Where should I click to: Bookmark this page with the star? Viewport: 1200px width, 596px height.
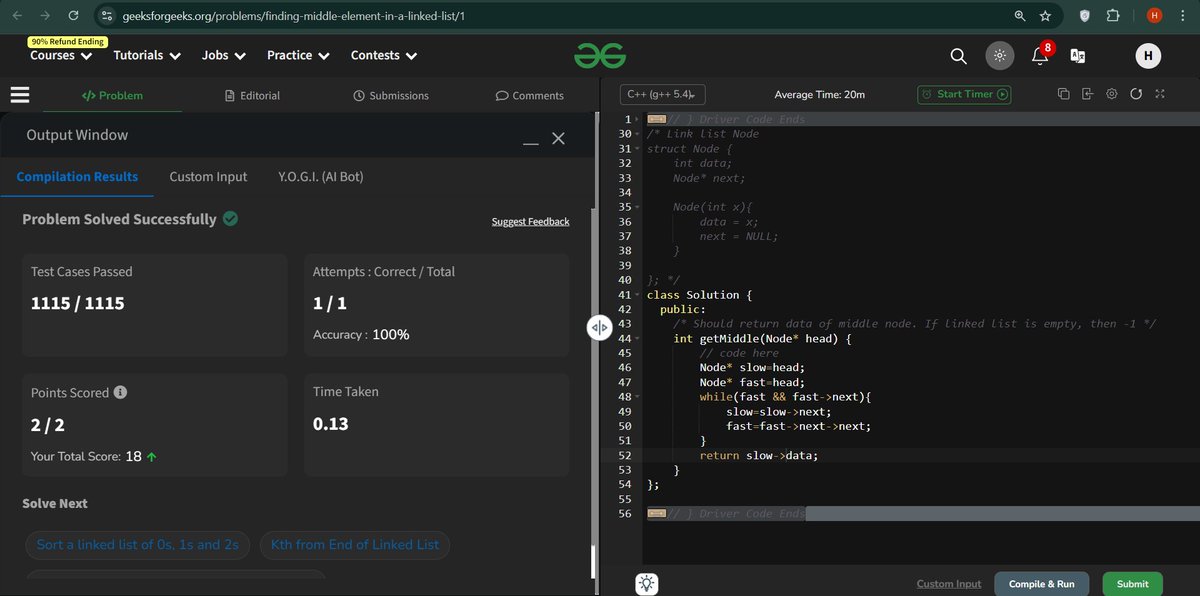pyautogui.click(x=1045, y=16)
